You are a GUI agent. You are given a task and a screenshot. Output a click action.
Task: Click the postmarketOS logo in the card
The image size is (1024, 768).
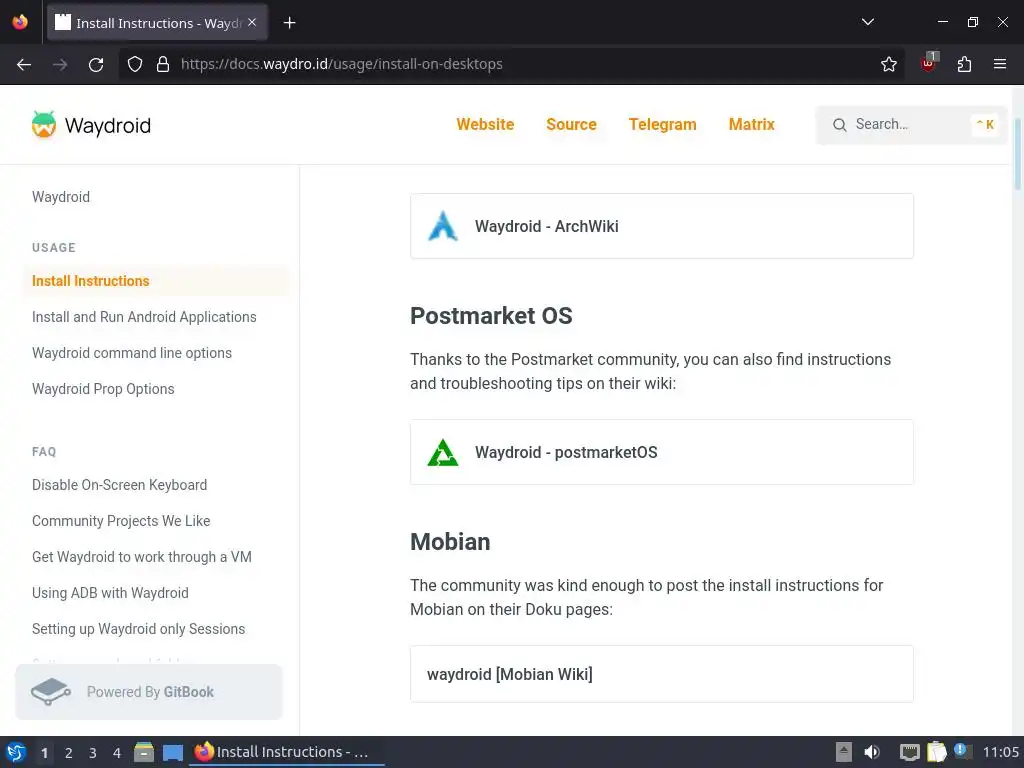pyautogui.click(x=443, y=452)
